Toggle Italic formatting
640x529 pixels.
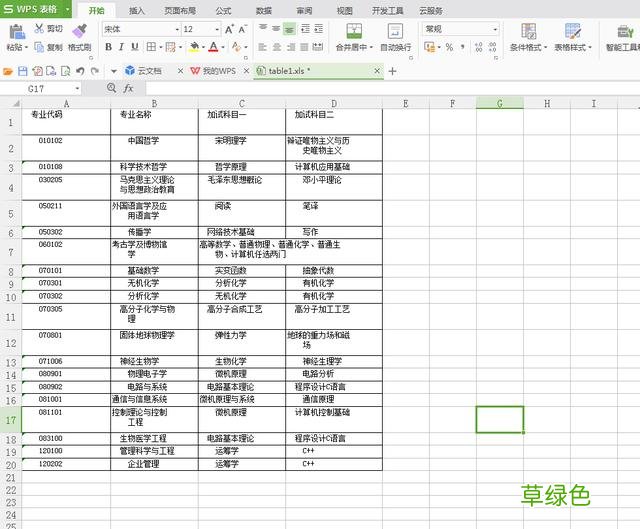(x=121, y=47)
